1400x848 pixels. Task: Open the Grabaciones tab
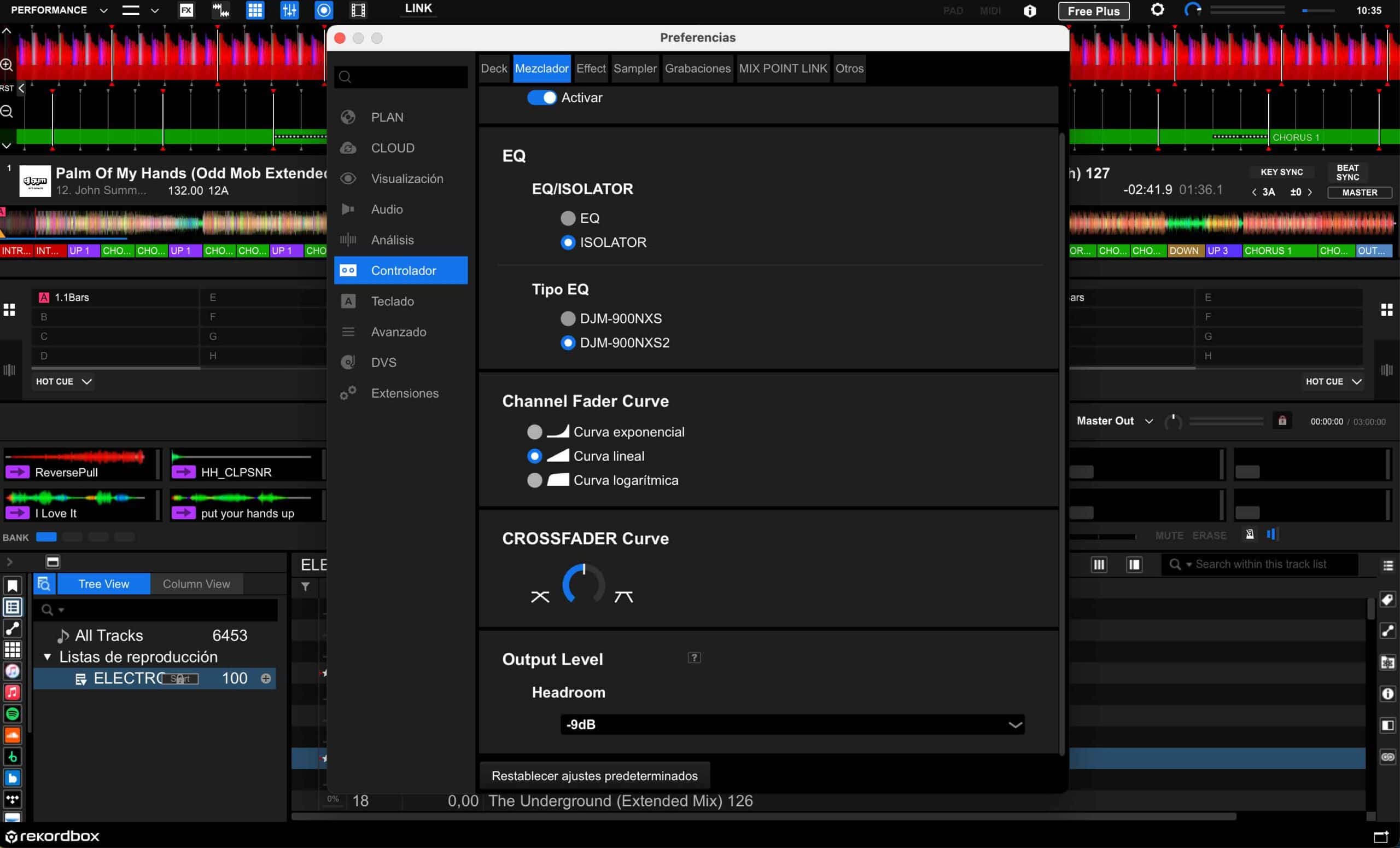(x=697, y=68)
